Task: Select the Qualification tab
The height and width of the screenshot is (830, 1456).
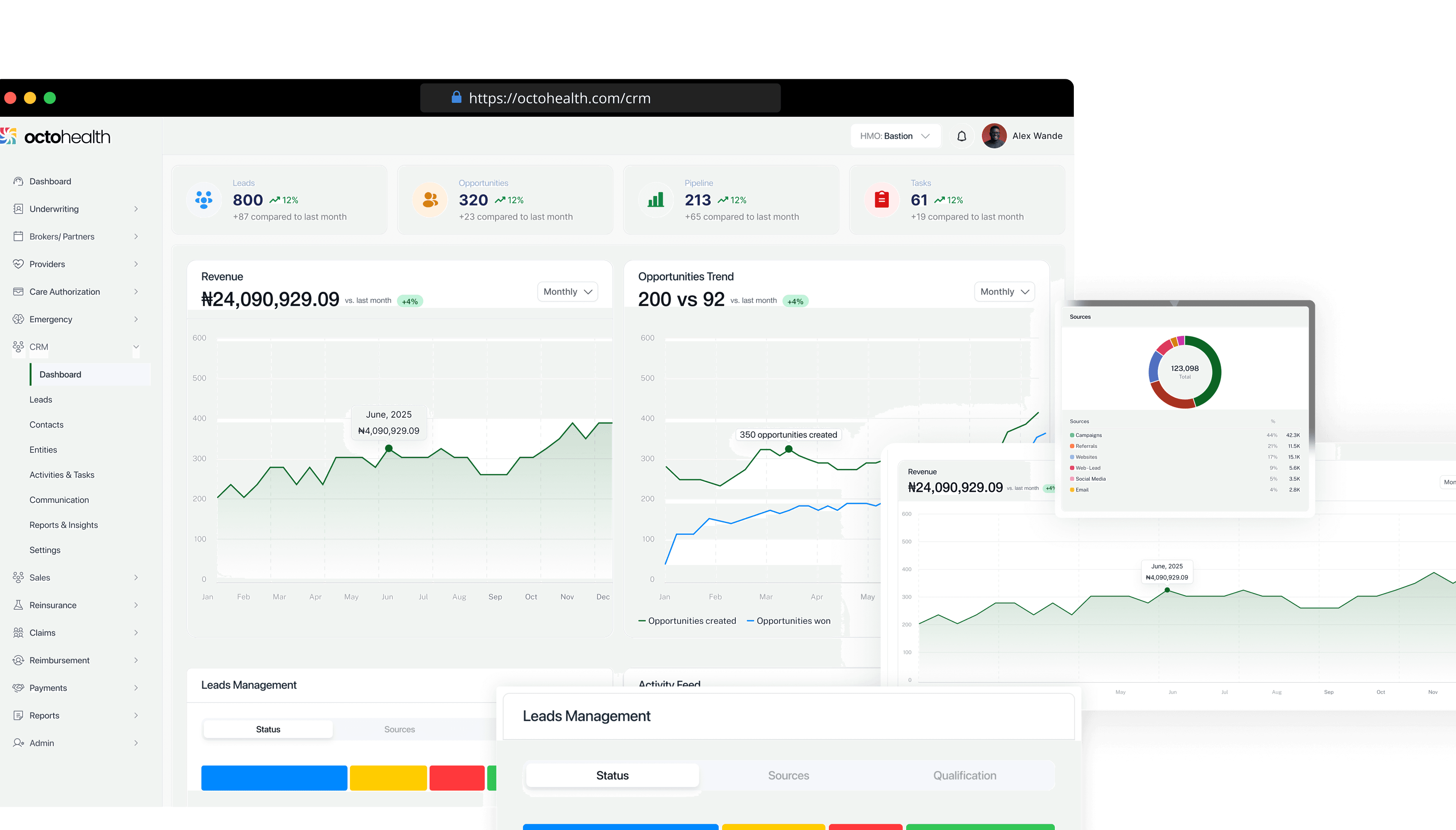Action: click(964, 775)
